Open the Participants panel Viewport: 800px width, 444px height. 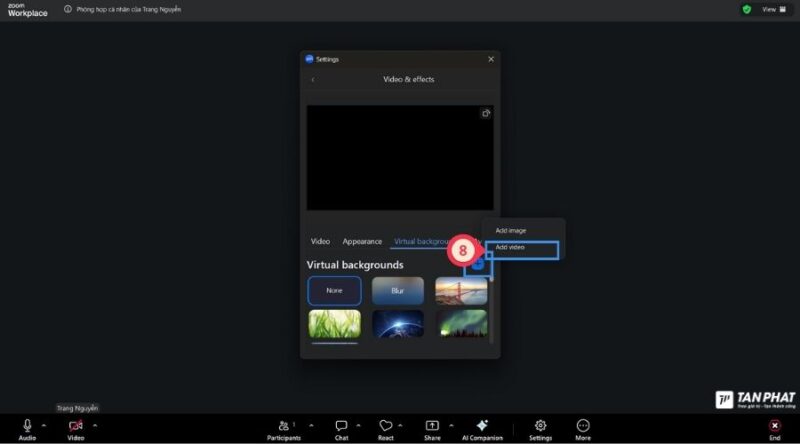[283, 426]
